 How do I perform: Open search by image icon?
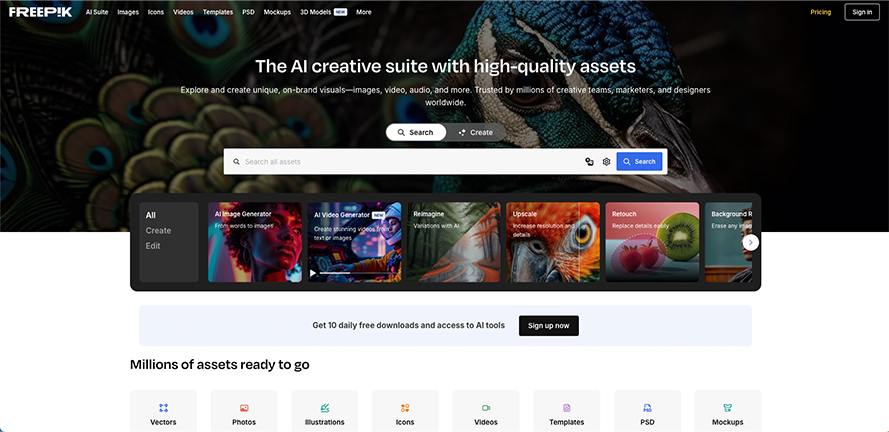tap(589, 162)
